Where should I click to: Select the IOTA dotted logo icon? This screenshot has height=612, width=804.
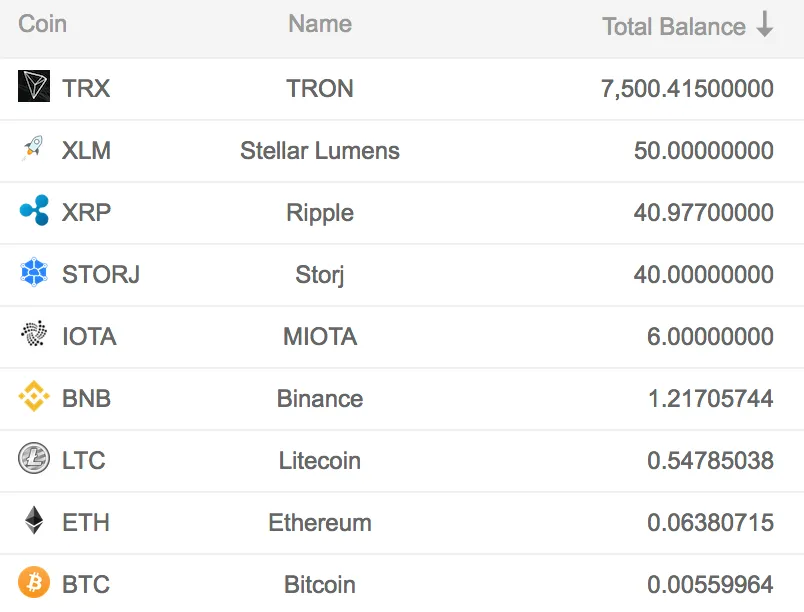coord(34,334)
